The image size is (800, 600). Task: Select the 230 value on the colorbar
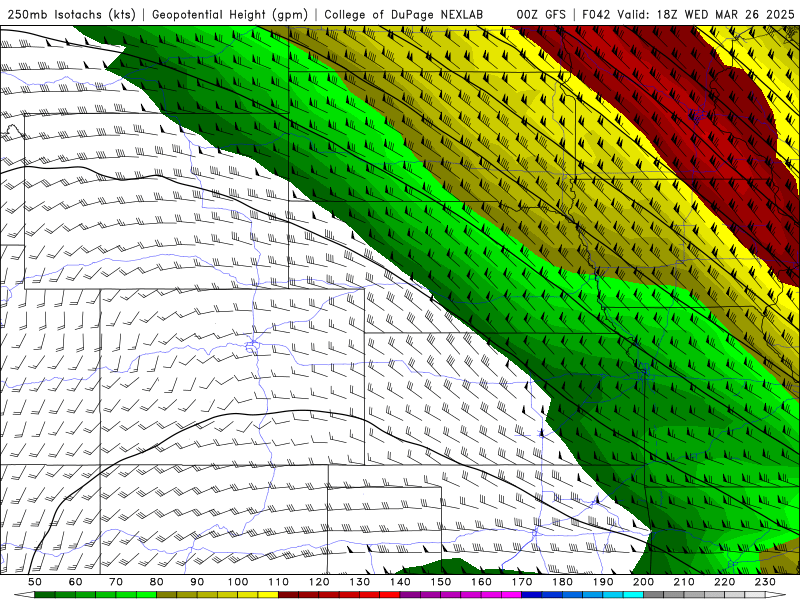tap(765, 582)
